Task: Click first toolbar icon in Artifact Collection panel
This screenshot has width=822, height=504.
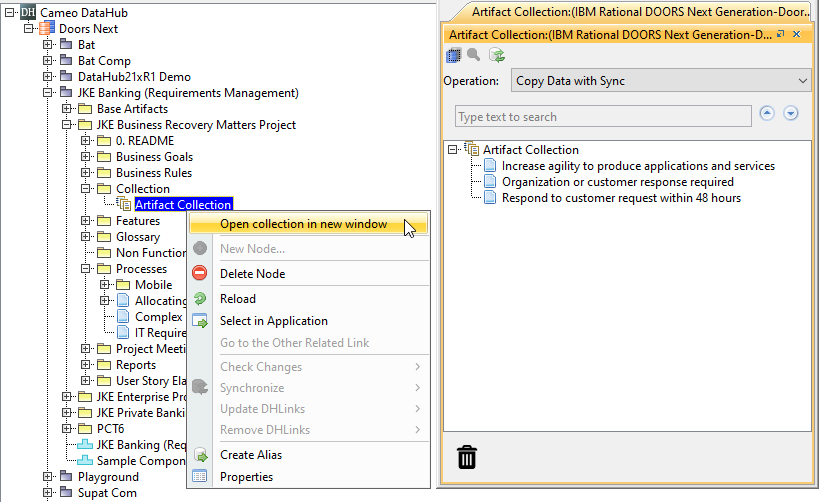Action: (x=453, y=55)
